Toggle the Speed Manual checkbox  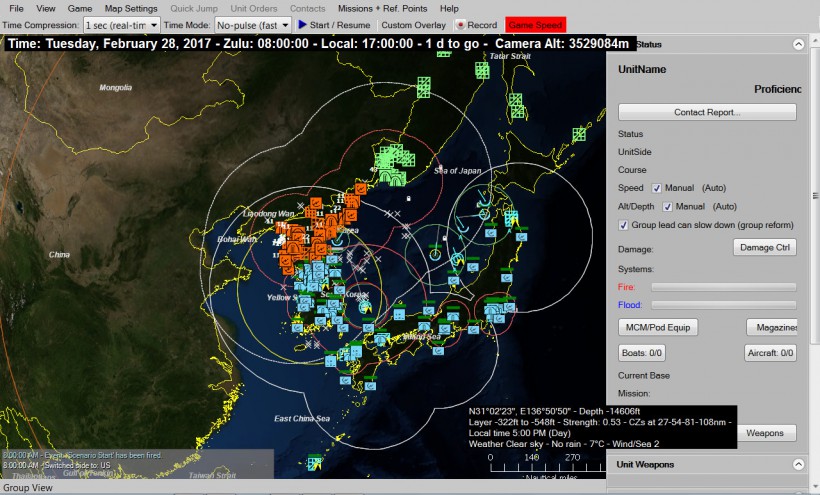tap(657, 188)
